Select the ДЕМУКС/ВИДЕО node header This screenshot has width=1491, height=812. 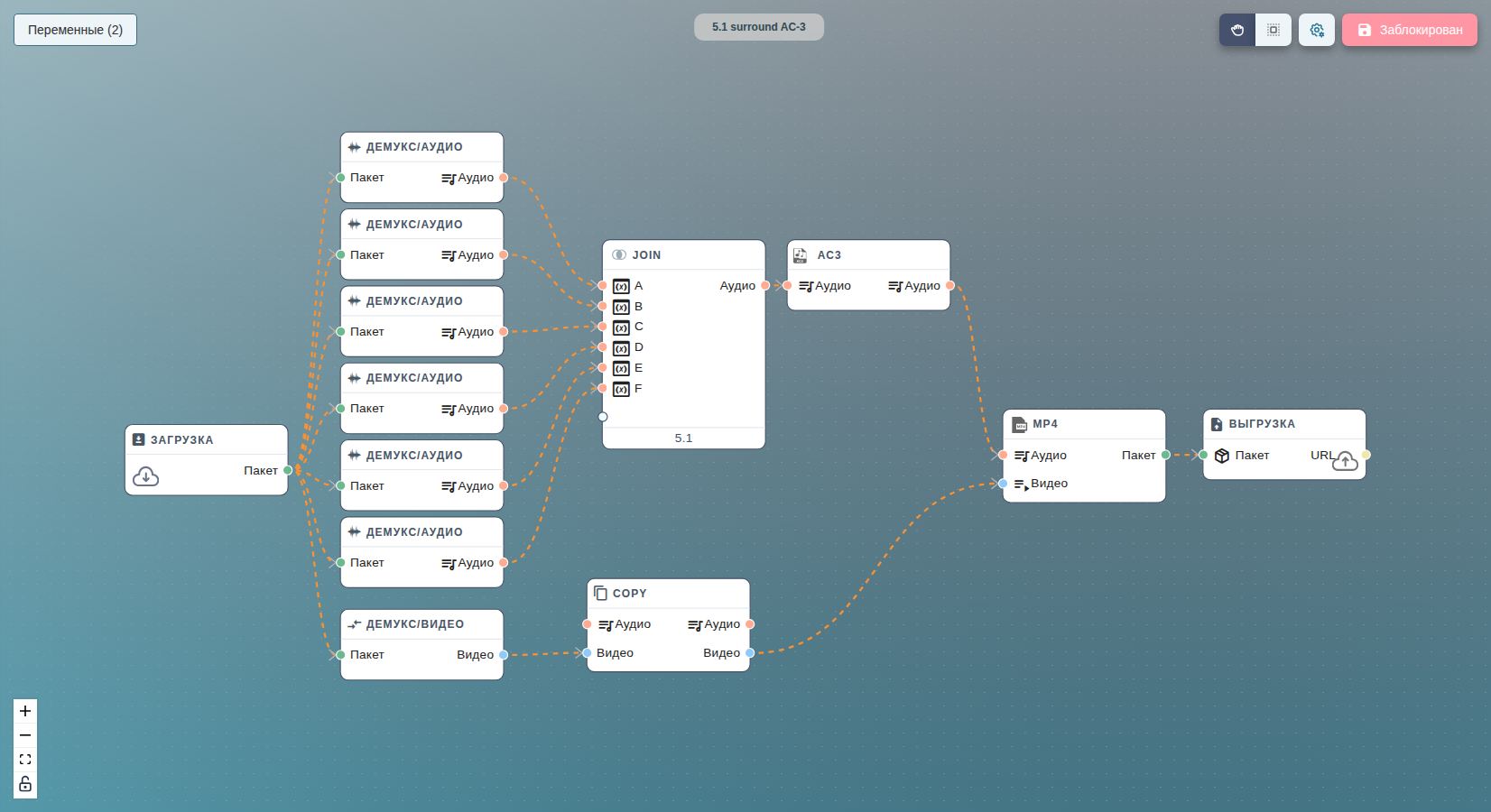(x=421, y=624)
